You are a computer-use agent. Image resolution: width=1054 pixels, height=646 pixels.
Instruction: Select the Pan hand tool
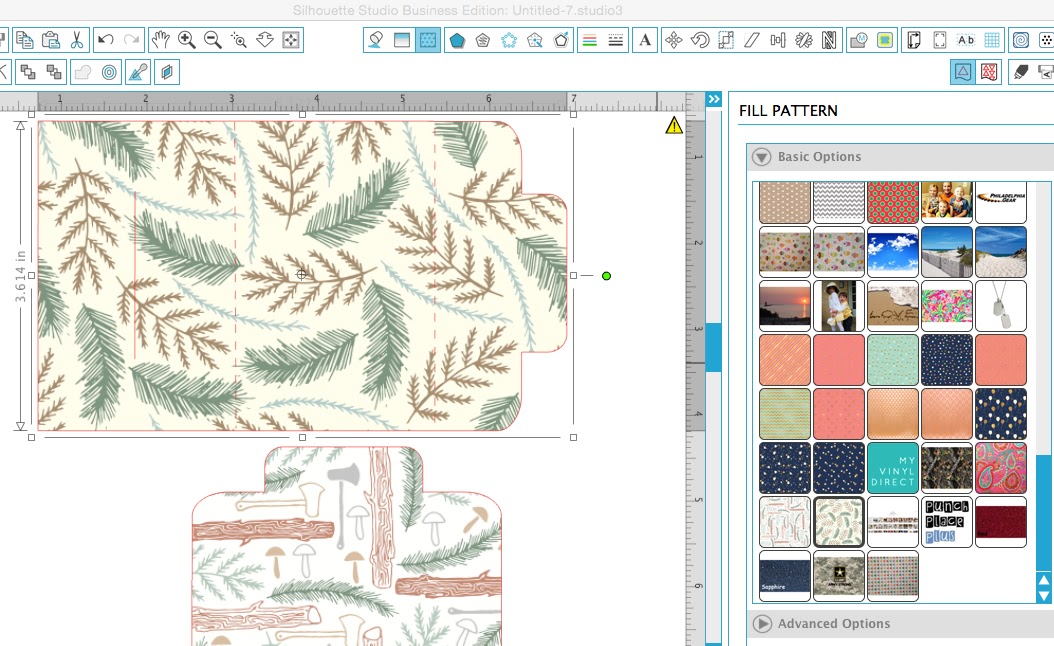click(x=160, y=40)
